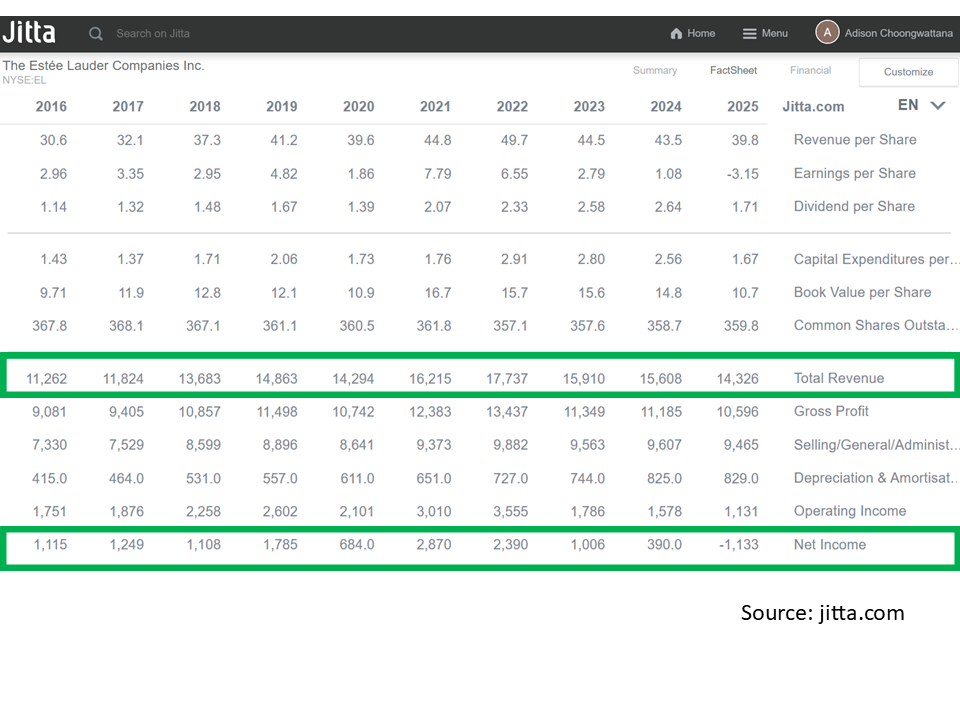Open the FactSheet tab
Screen dimensions: 960x720
point(733,71)
